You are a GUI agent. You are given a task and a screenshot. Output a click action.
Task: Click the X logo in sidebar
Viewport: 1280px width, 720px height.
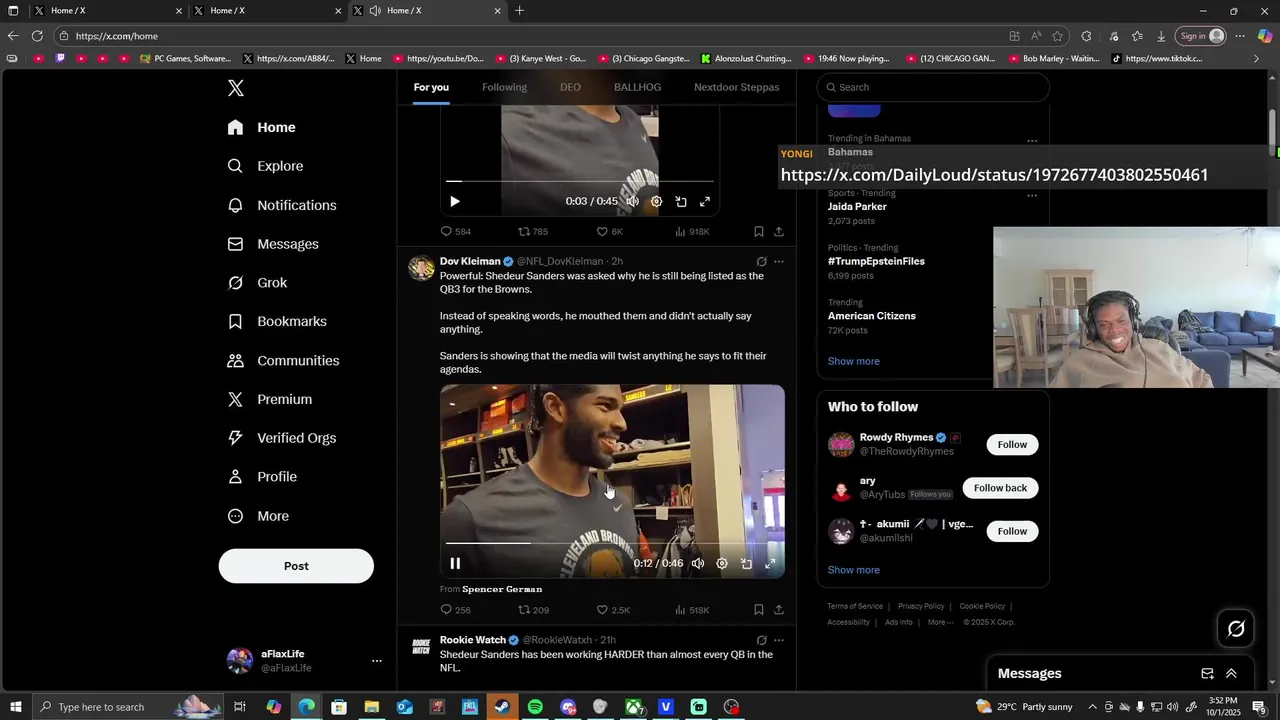[236, 88]
